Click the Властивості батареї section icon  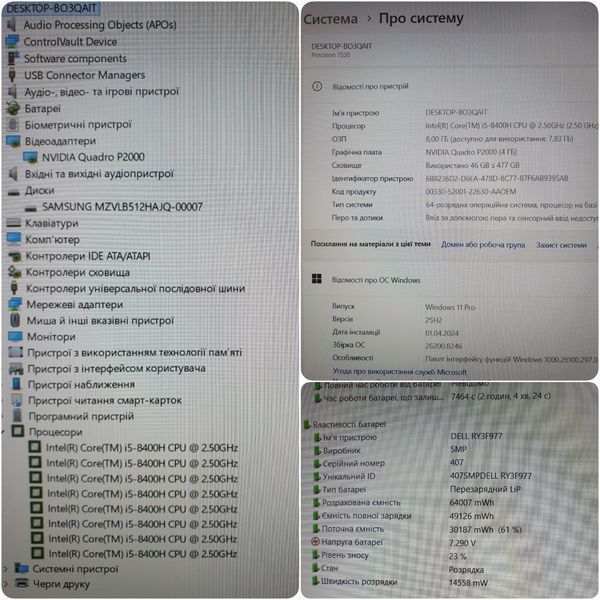307,424
